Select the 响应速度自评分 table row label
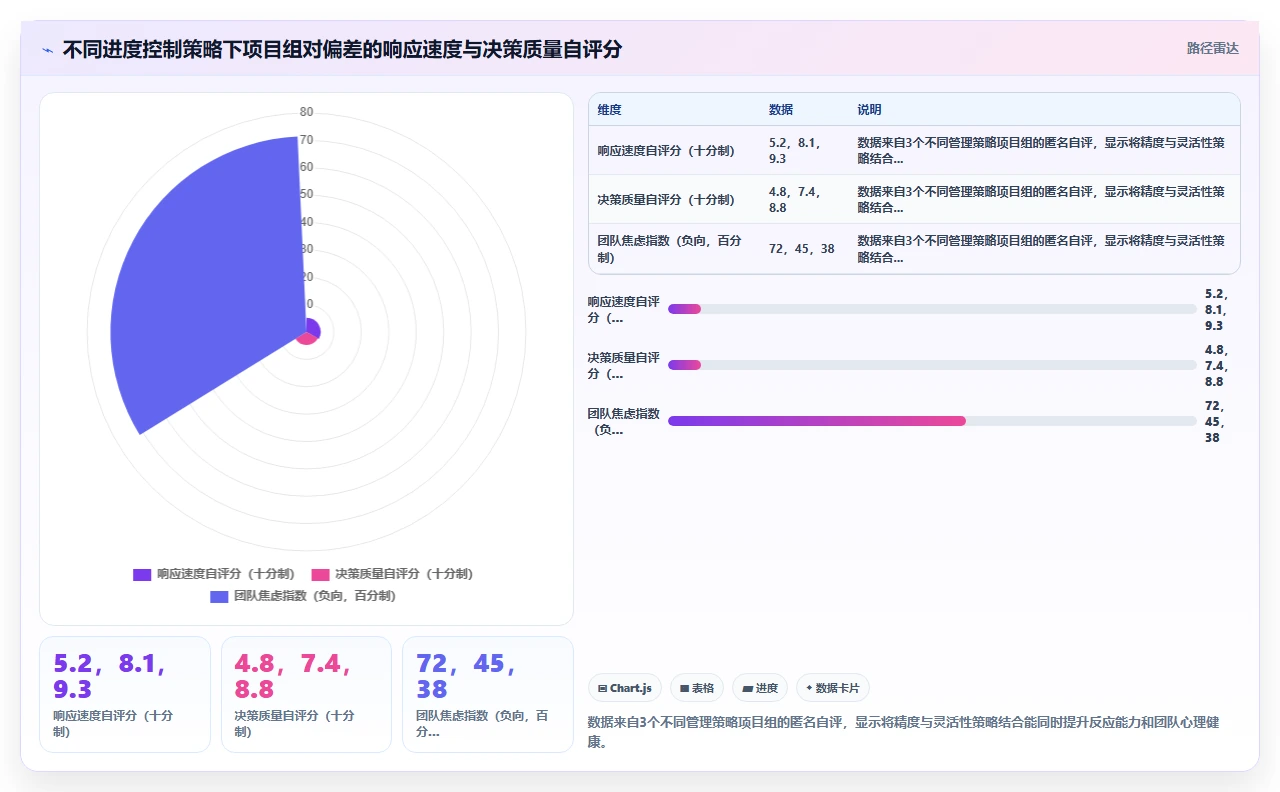1280x792 pixels. click(666, 151)
